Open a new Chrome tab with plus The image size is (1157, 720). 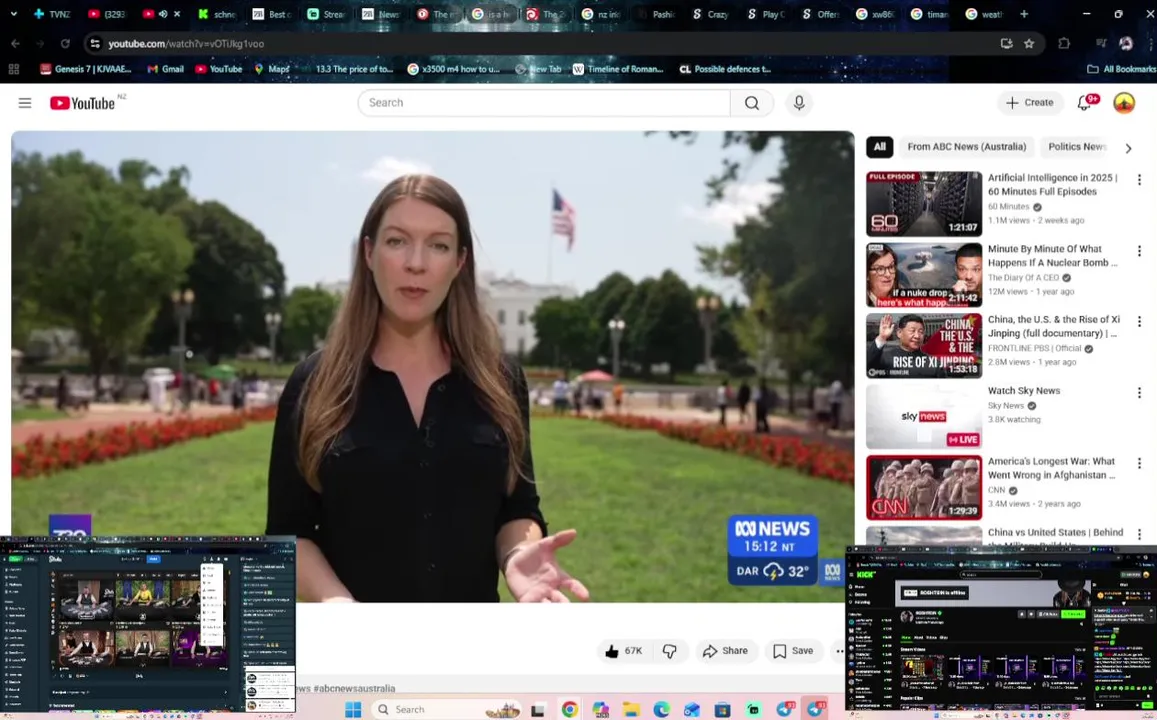(1023, 14)
